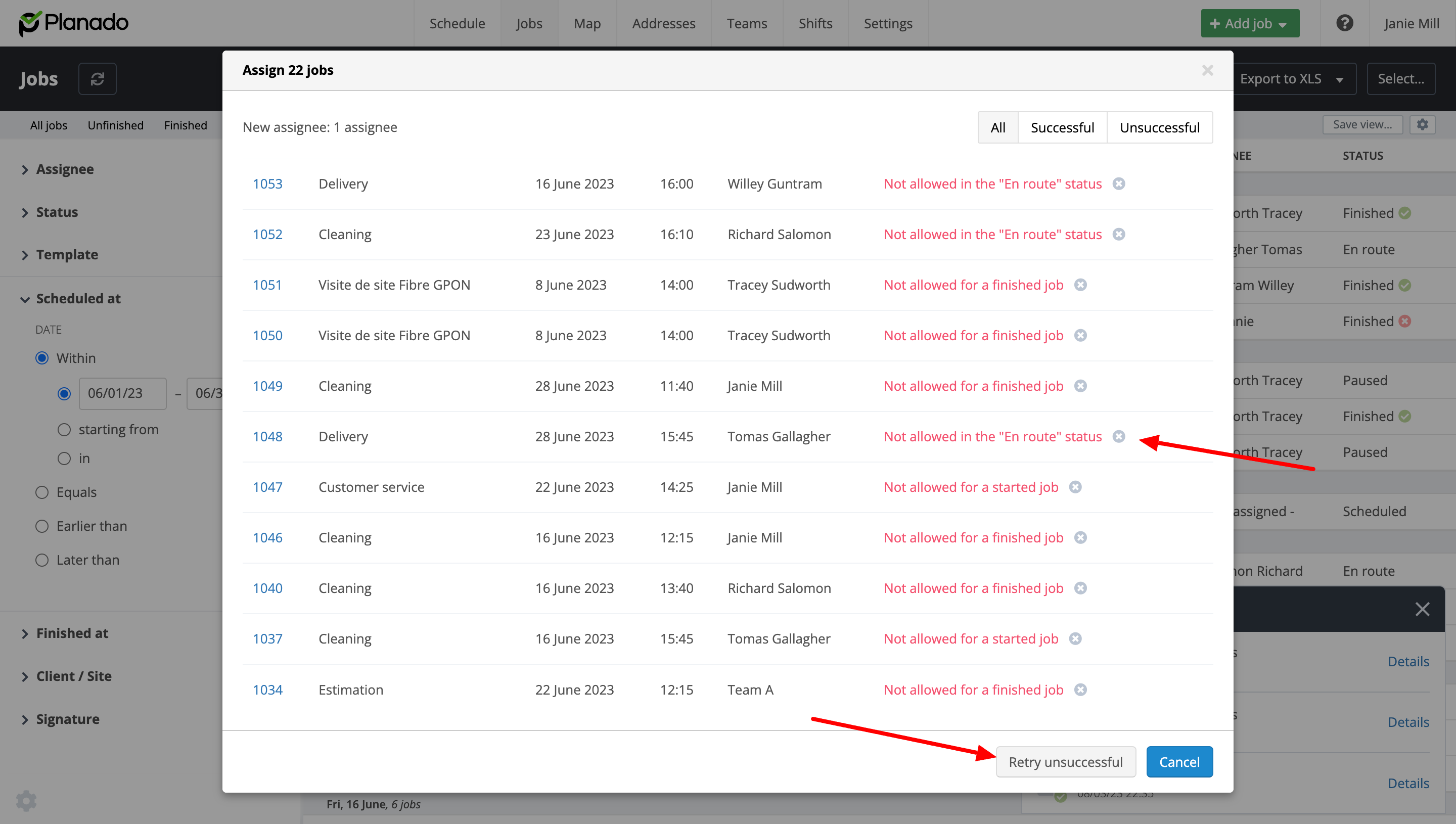The height and width of the screenshot is (824, 1456).
Task: Close the Assign 22 jobs dialog
Action: (x=1208, y=70)
